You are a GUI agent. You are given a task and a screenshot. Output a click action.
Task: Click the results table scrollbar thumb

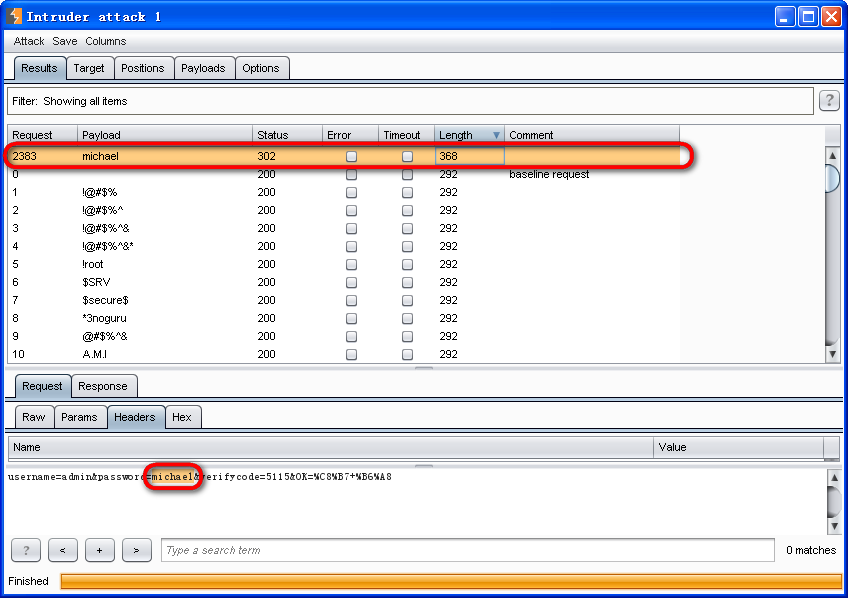(x=832, y=178)
